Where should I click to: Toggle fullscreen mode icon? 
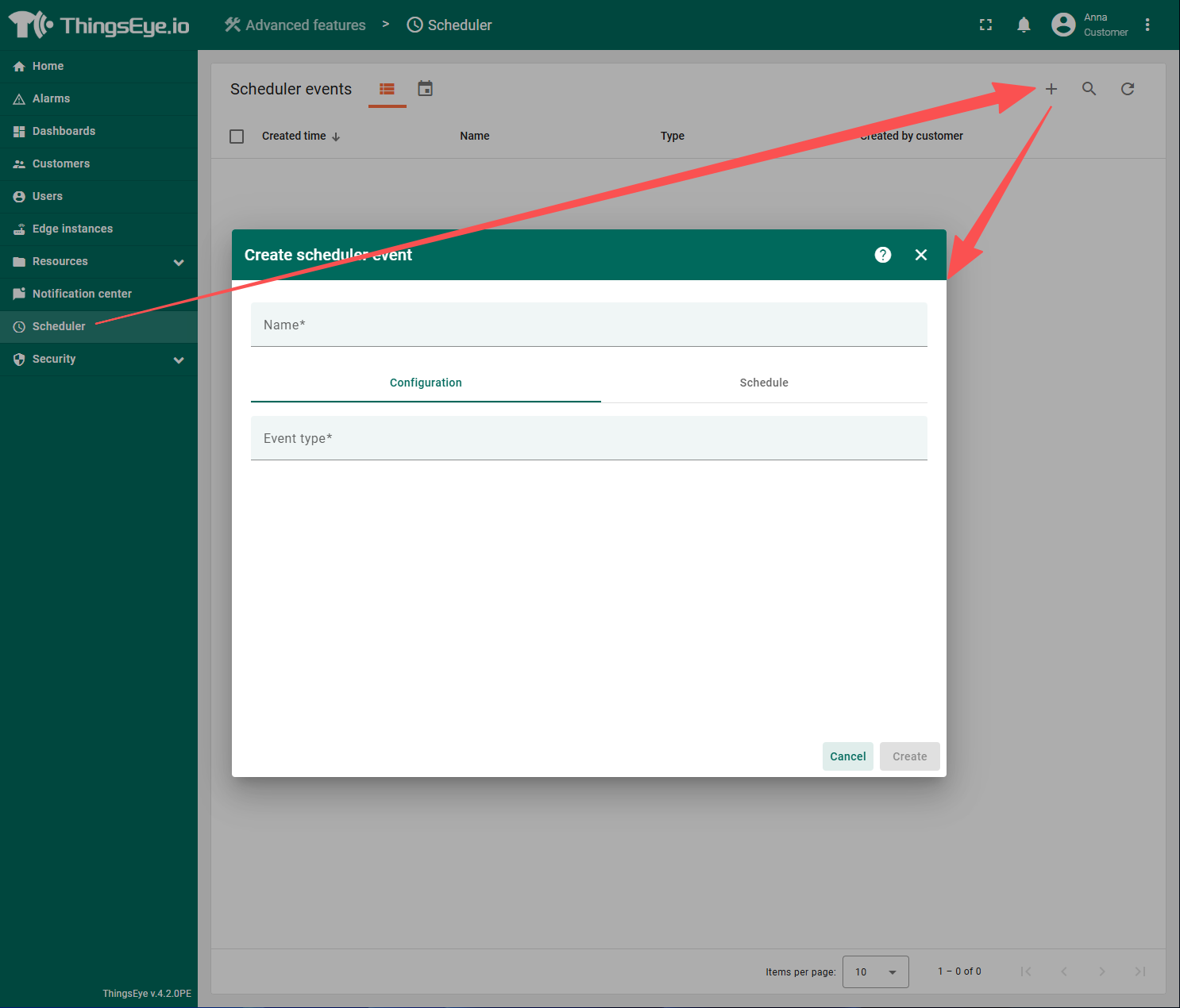(x=985, y=25)
